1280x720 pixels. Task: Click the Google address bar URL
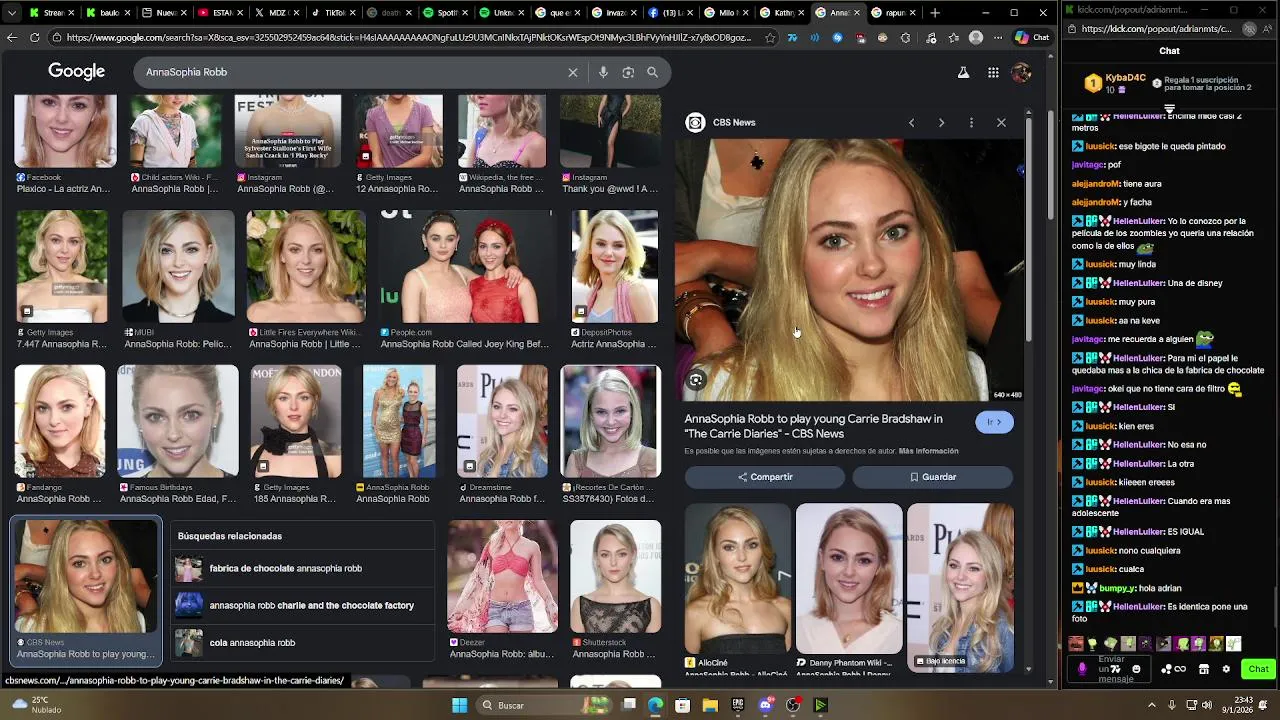click(409, 38)
